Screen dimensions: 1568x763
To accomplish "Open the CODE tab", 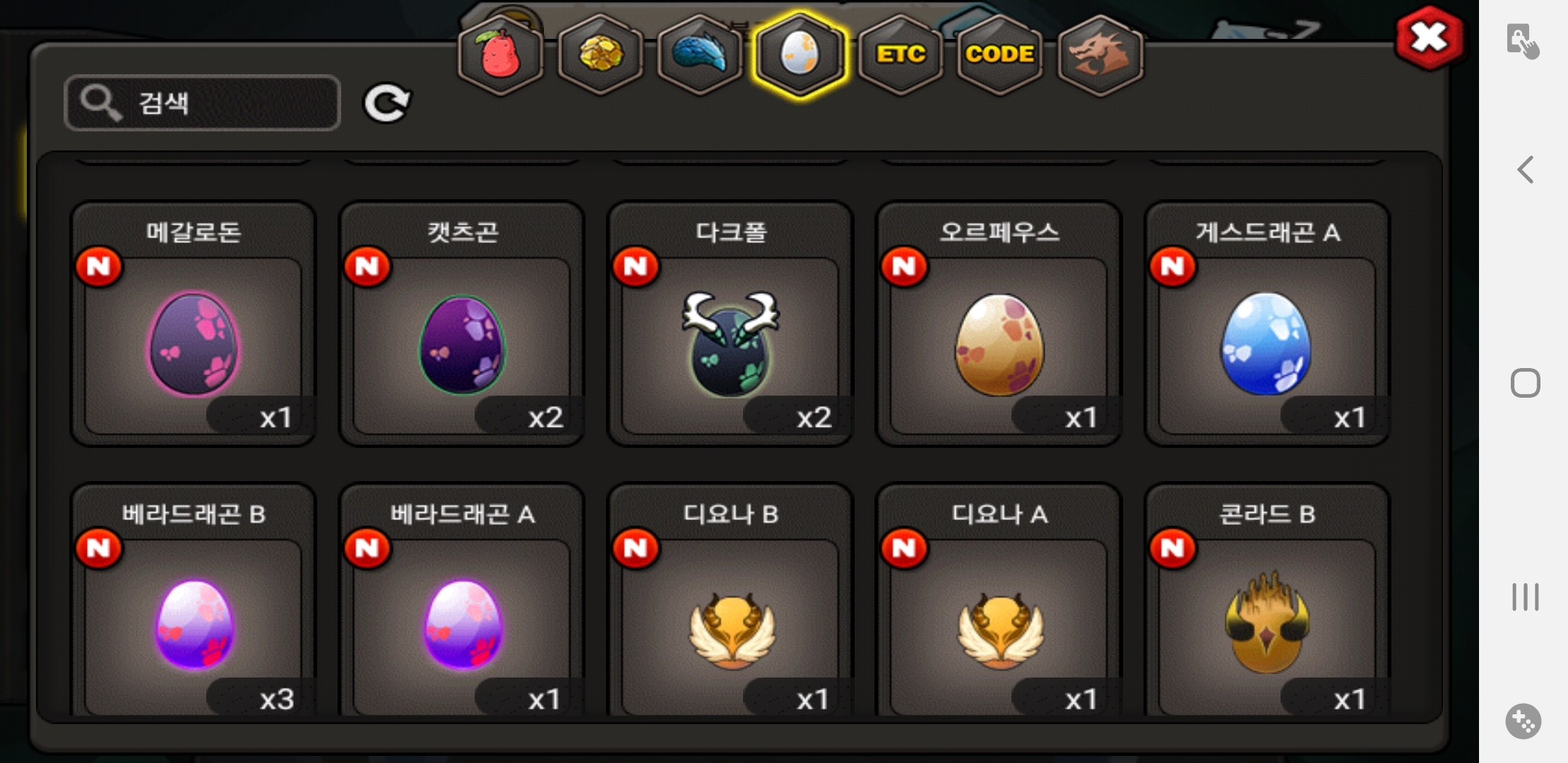I will click(x=1000, y=55).
